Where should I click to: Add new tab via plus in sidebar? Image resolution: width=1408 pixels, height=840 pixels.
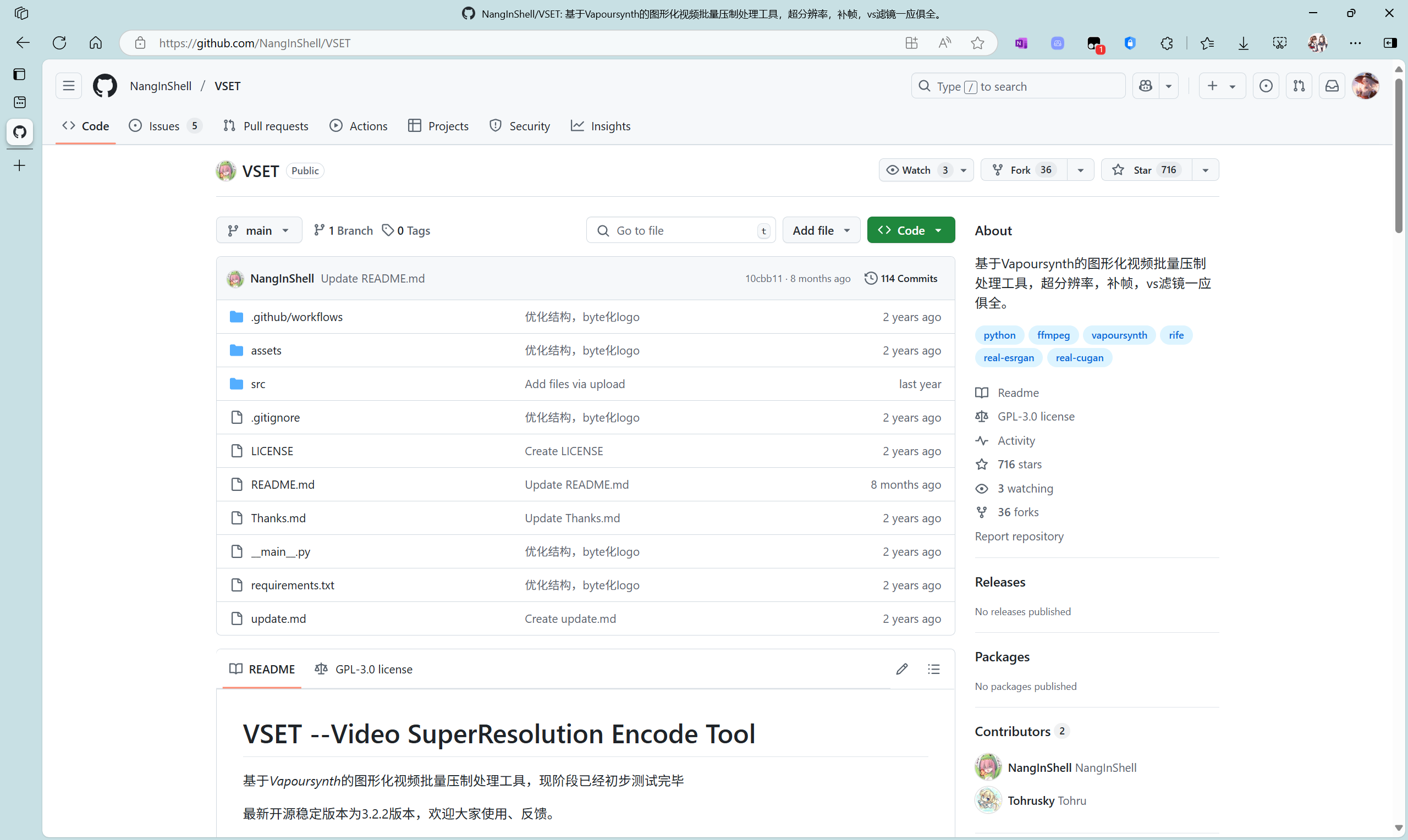coord(20,166)
